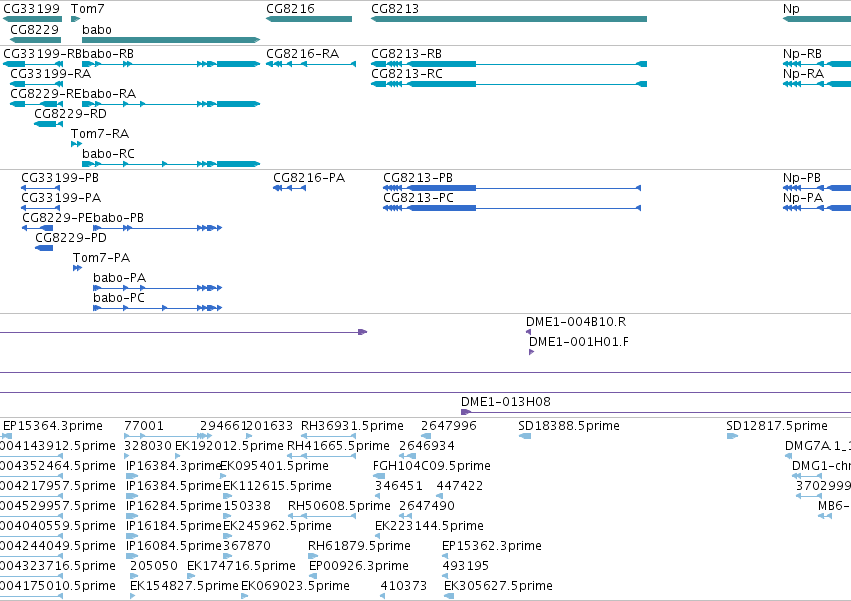The width and height of the screenshot is (851, 601).
Task: Click the EP15362.3prime EST label
Action: point(492,547)
